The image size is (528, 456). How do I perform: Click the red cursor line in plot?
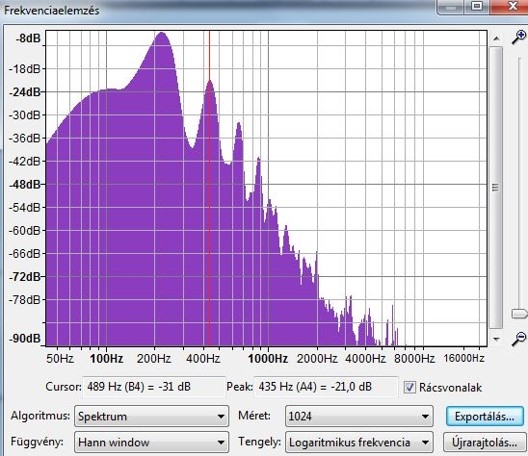click(x=209, y=188)
